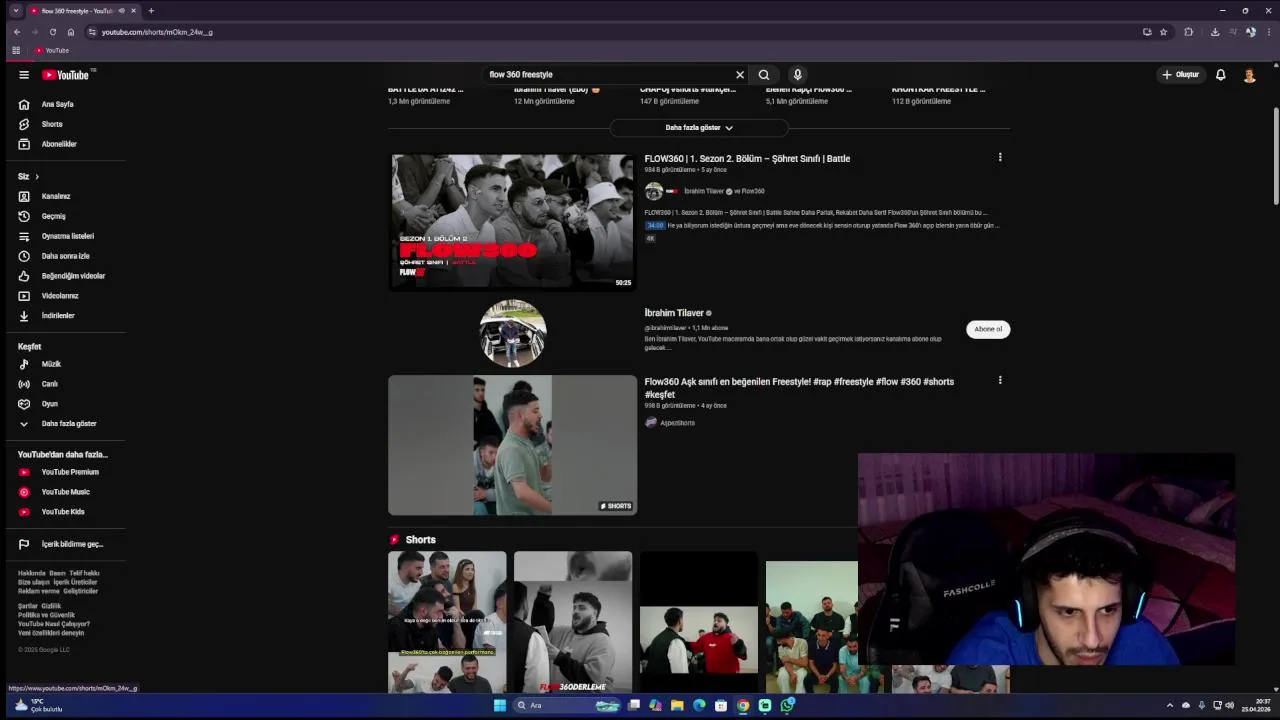Click the Videolarınız play icon

point(24,296)
